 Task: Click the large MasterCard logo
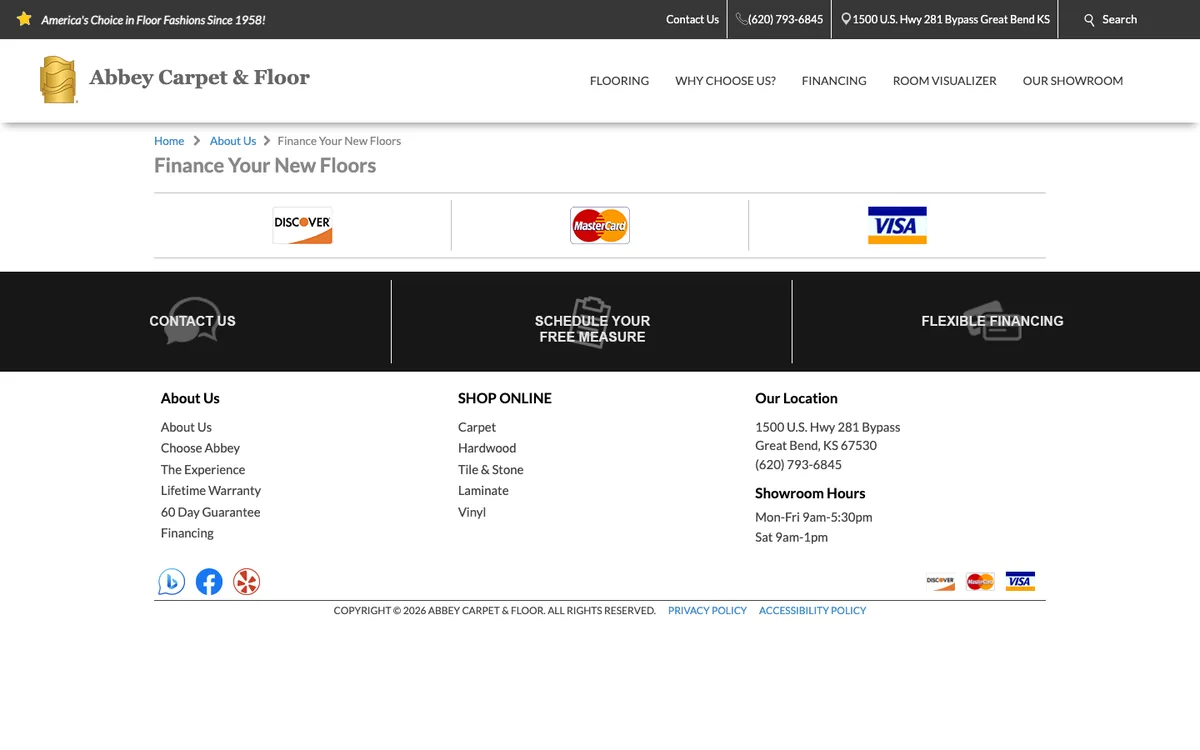600,225
